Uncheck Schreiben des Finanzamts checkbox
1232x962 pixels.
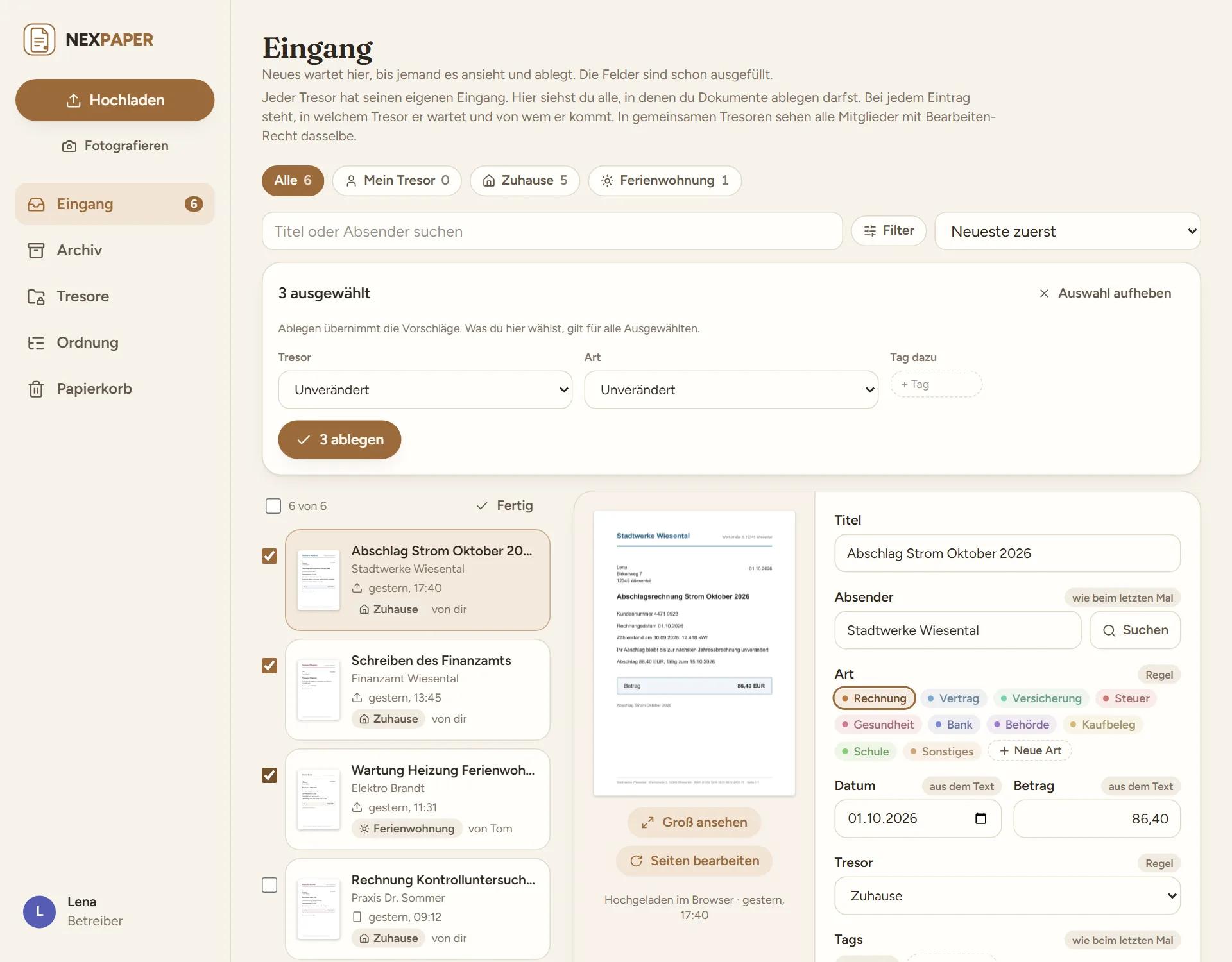(x=269, y=666)
